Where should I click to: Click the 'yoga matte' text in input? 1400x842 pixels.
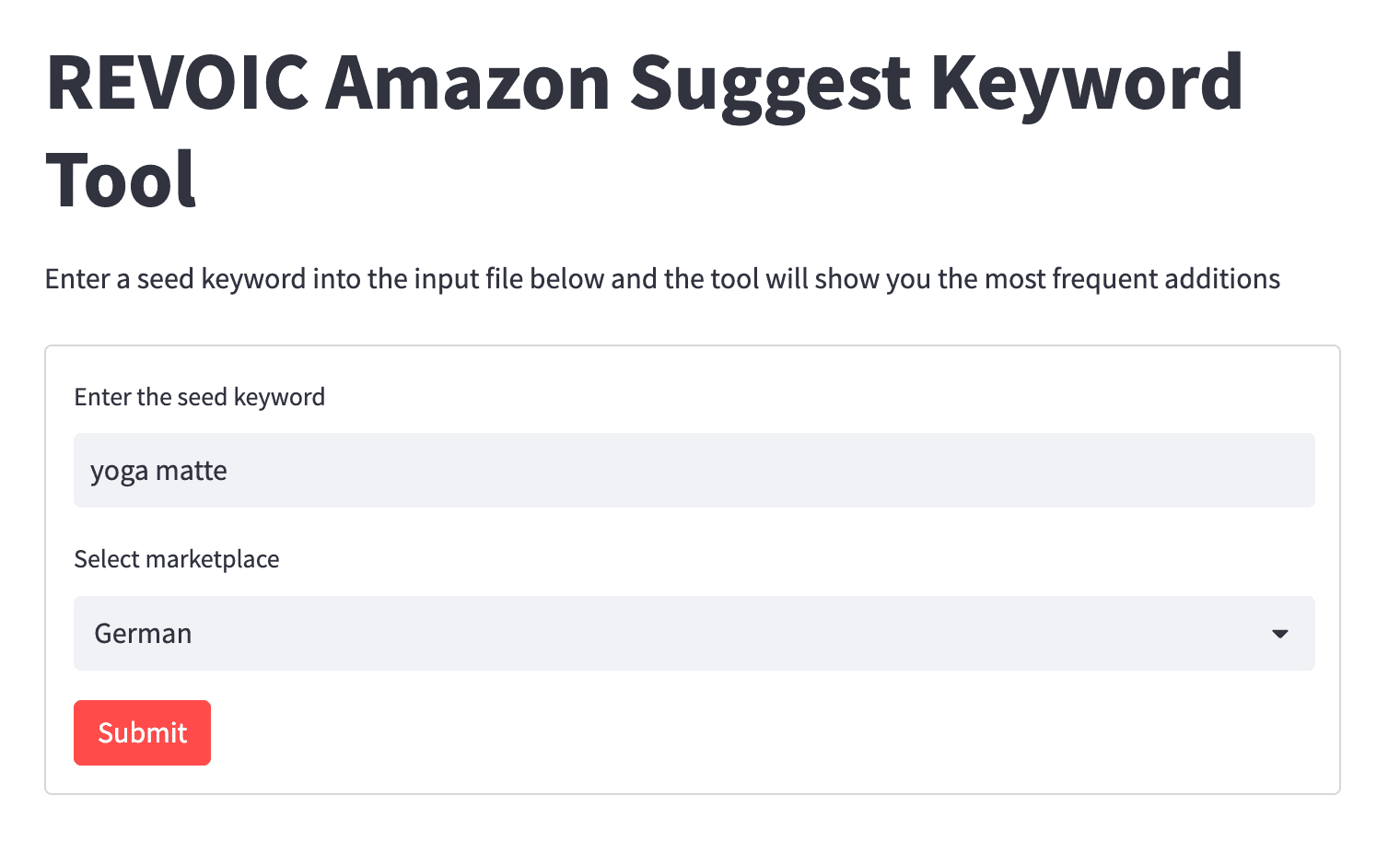coord(158,472)
